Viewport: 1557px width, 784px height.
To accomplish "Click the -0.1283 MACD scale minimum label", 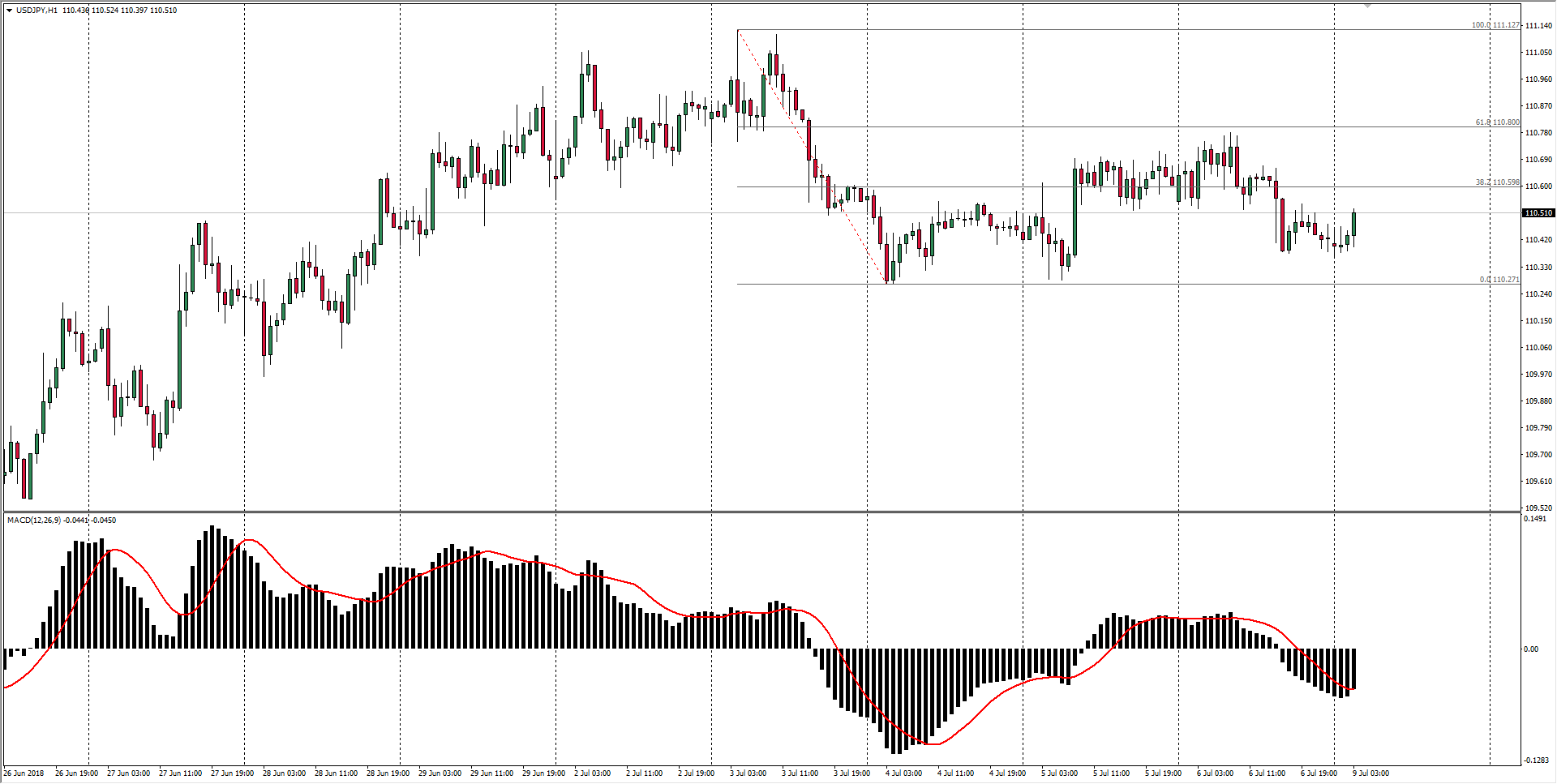I will pos(1536,760).
